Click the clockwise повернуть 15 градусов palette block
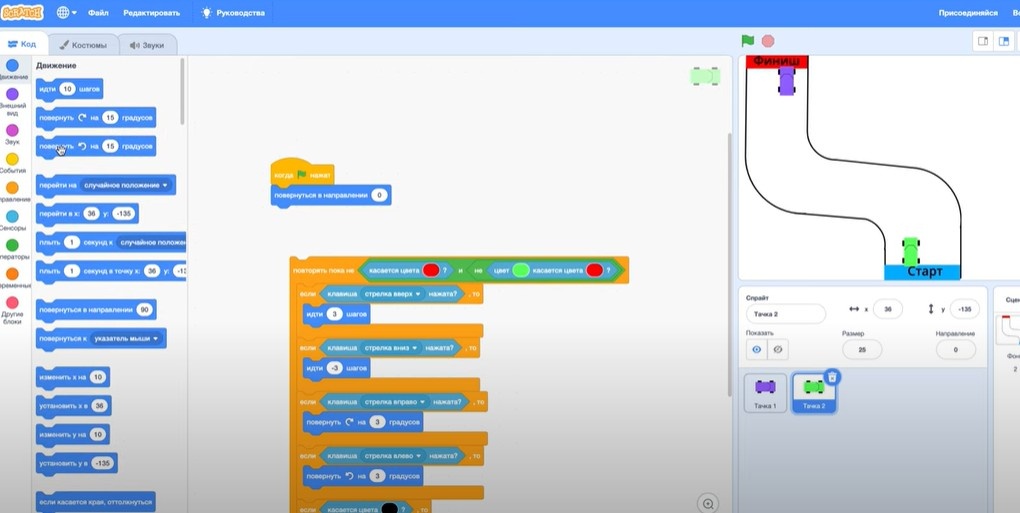Image resolution: width=1020 pixels, height=513 pixels. coord(96,118)
